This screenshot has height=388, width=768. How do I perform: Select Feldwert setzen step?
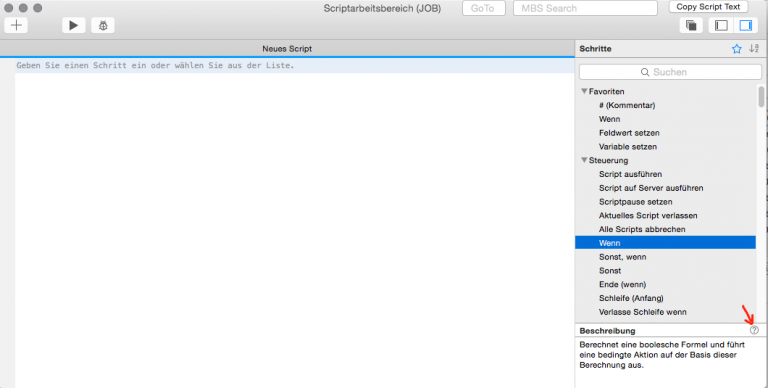pos(629,133)
